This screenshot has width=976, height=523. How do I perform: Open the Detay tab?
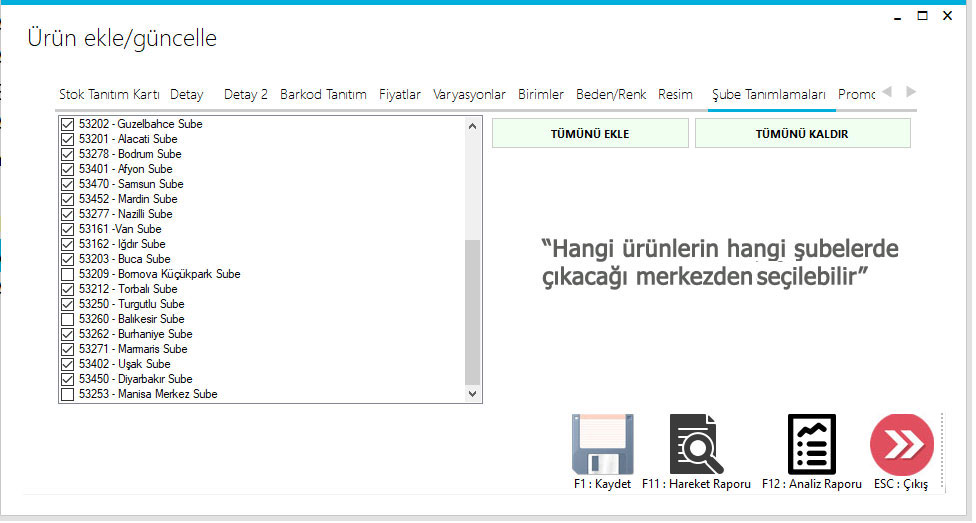tap(187, 95)
